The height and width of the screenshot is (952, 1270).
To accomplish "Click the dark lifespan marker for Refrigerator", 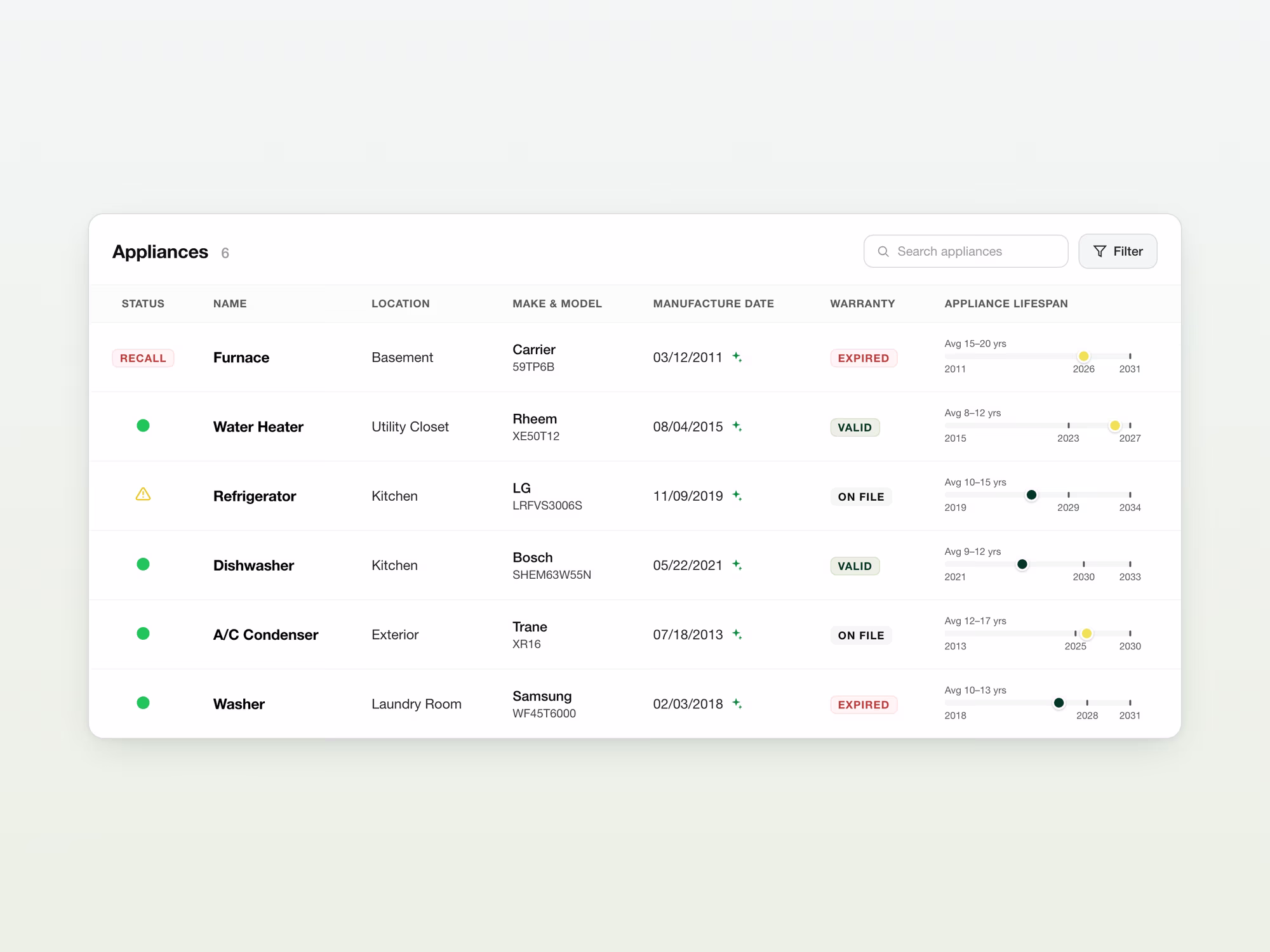I will pyautogui.click(x=1032, y=494).
